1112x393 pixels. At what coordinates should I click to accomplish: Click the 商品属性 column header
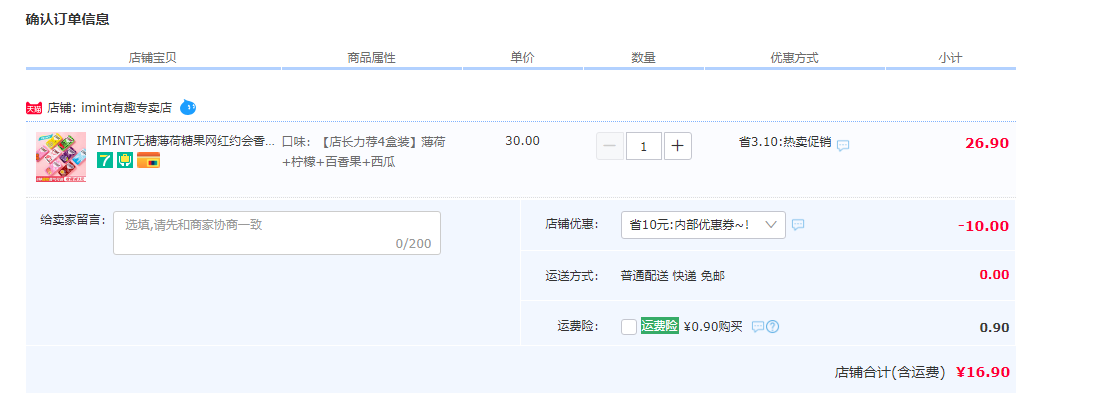point(372,58)
